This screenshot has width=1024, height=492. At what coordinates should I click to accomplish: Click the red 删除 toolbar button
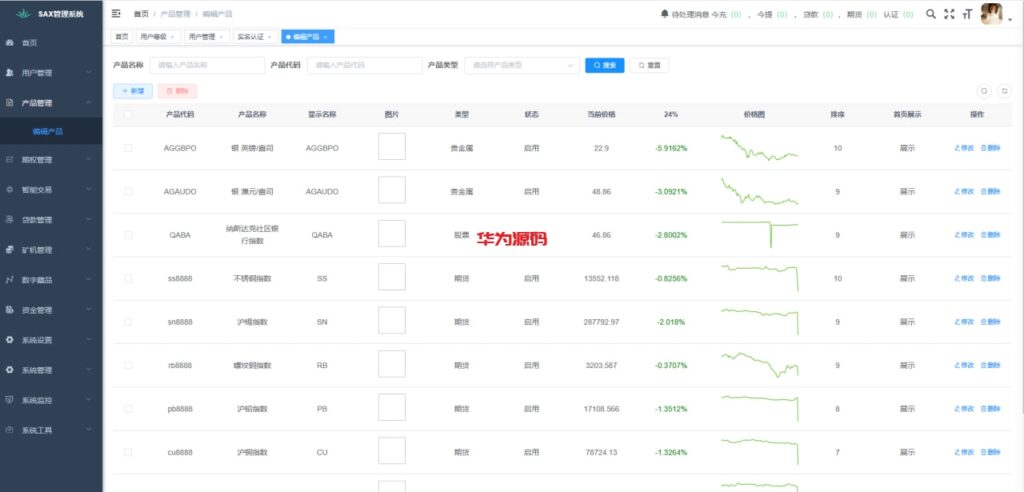coord(177,91)
